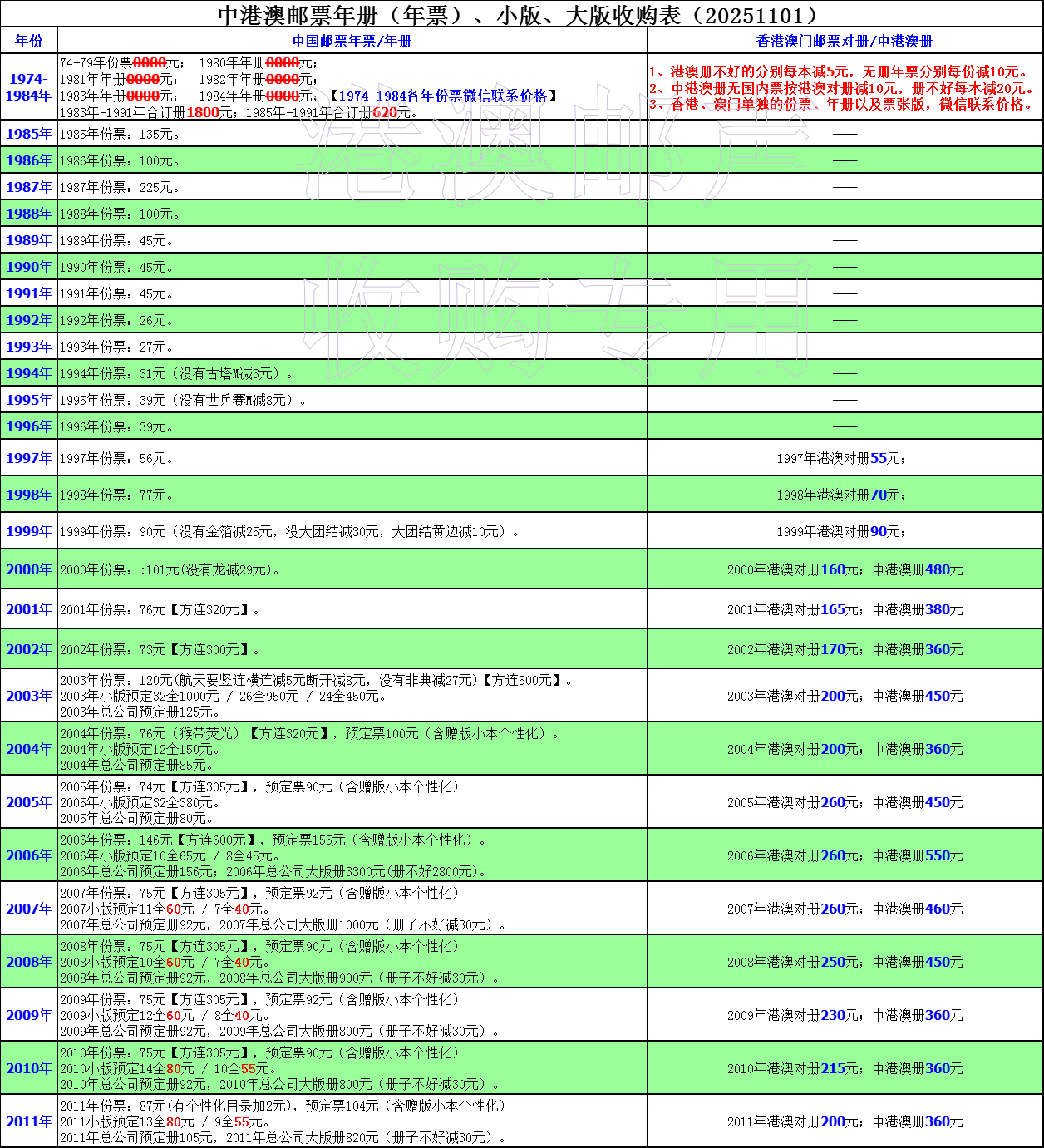Select the 2010年 year label cell
The width and height of the screenshot is (1044, 1148).
pyautogui.click(x=29, y=1068)
